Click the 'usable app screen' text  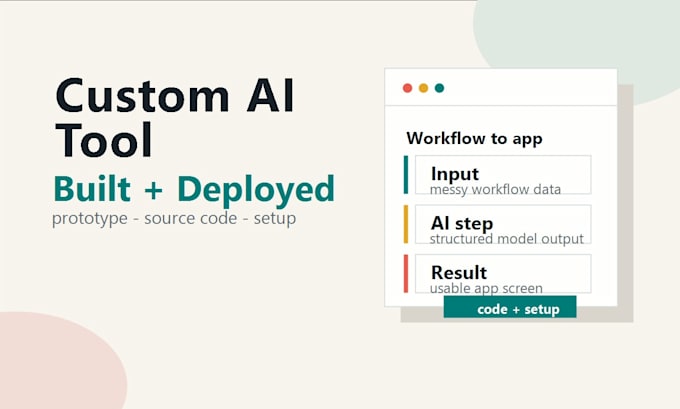point(486,288)
